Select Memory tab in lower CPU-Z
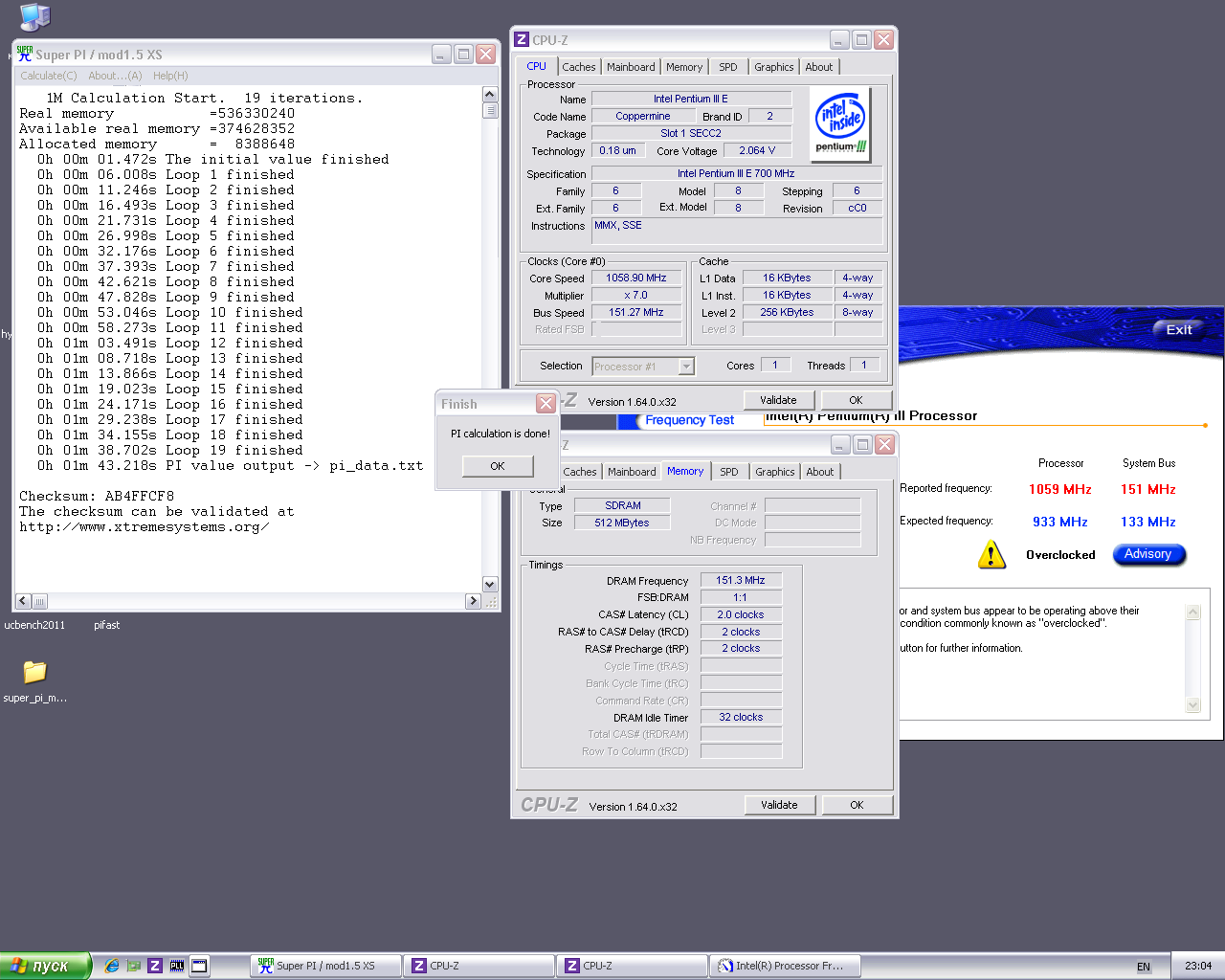This screenshot has height=980, width=1225. (x=685, y=471)
